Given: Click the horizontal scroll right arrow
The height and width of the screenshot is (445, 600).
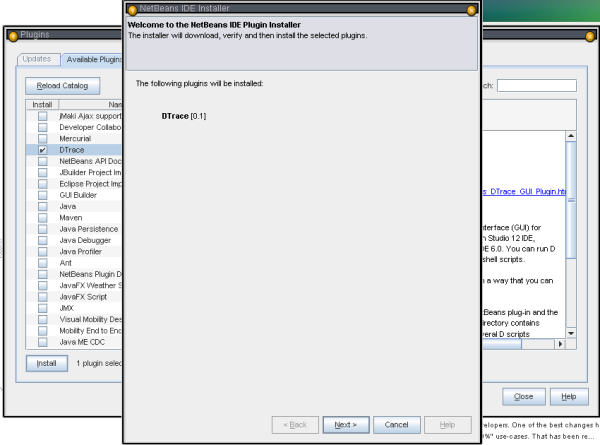Looking at the screenshot, I should [x=560, y=344].
